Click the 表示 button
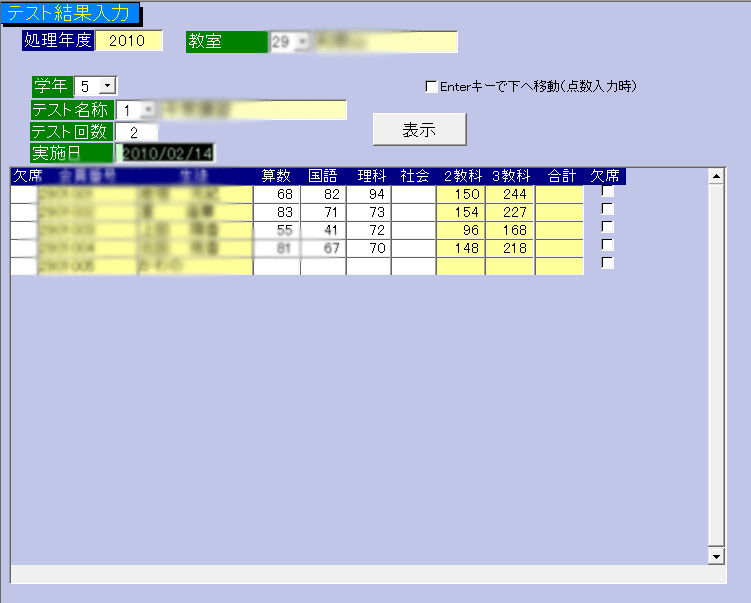 (419, 130)
